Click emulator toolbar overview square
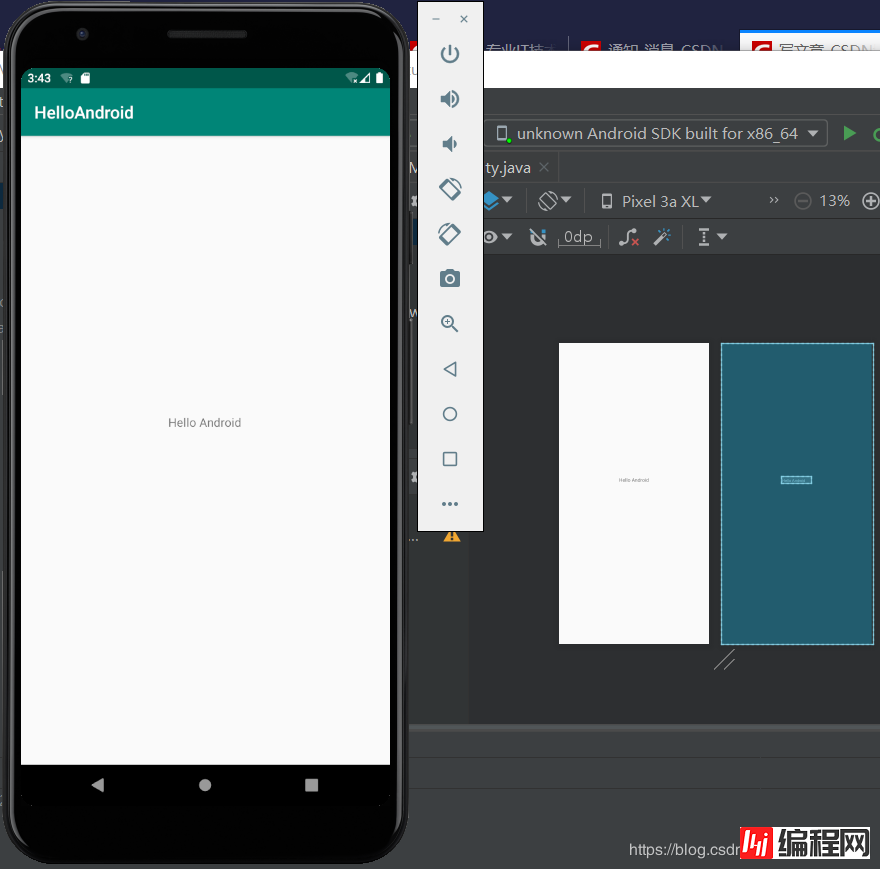 450,459
